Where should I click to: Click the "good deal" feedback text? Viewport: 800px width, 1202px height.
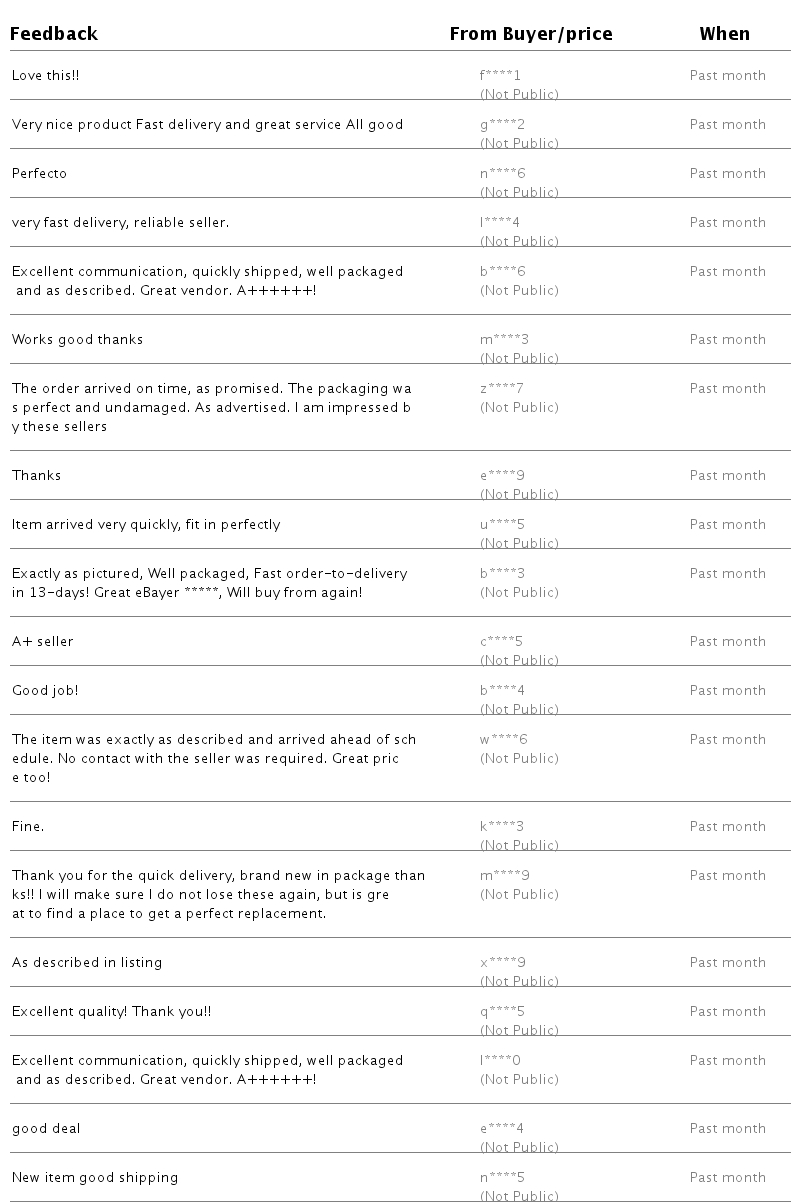[46, 1129]
